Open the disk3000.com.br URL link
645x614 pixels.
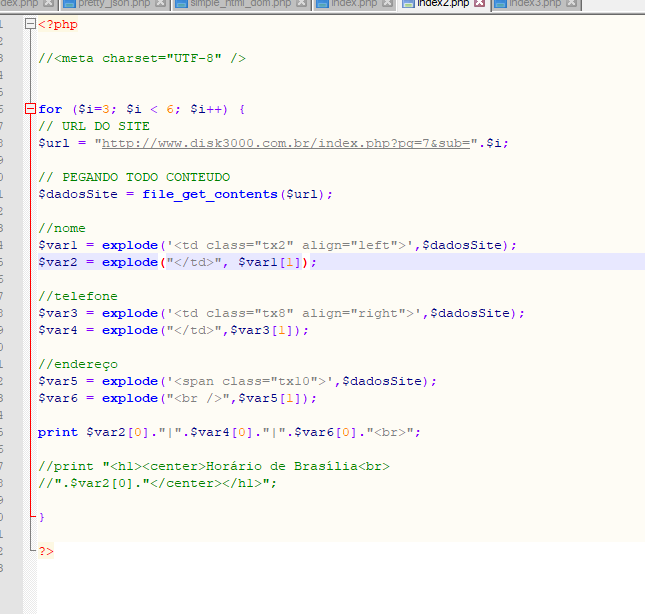pos(286,143)
